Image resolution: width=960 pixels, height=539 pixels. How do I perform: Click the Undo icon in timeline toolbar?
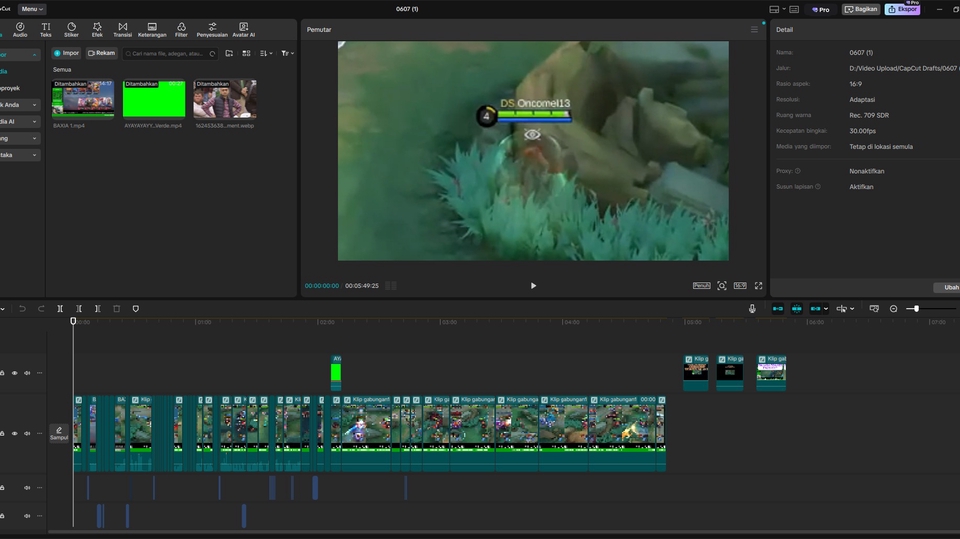[x=22, y=309]
